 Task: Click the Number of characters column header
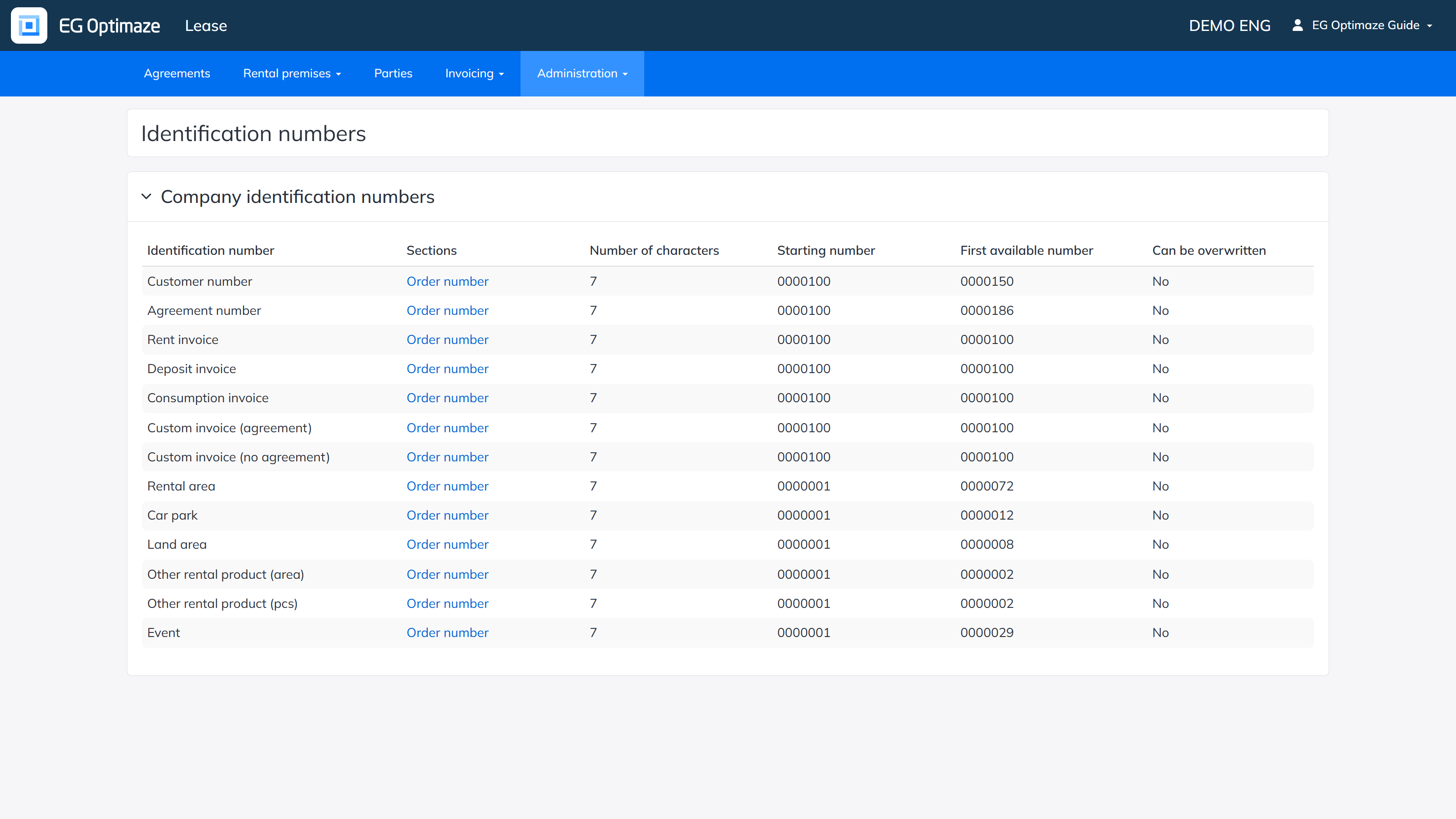[x=655, y=250]
